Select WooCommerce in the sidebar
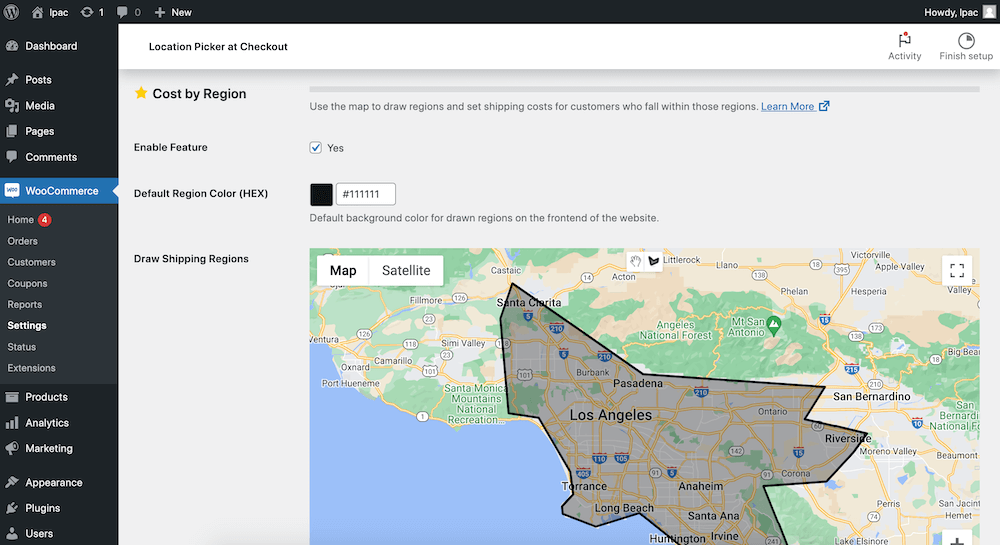Viewport: 1000px width, 545px height. 61,191
